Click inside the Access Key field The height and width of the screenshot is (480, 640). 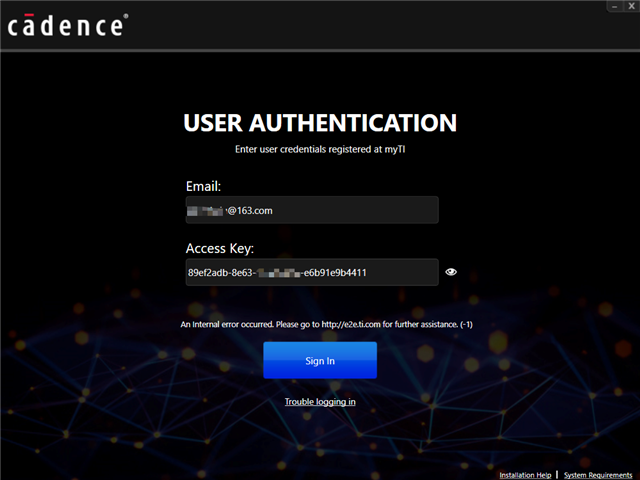pyautogui.click(x=312, y=272)
